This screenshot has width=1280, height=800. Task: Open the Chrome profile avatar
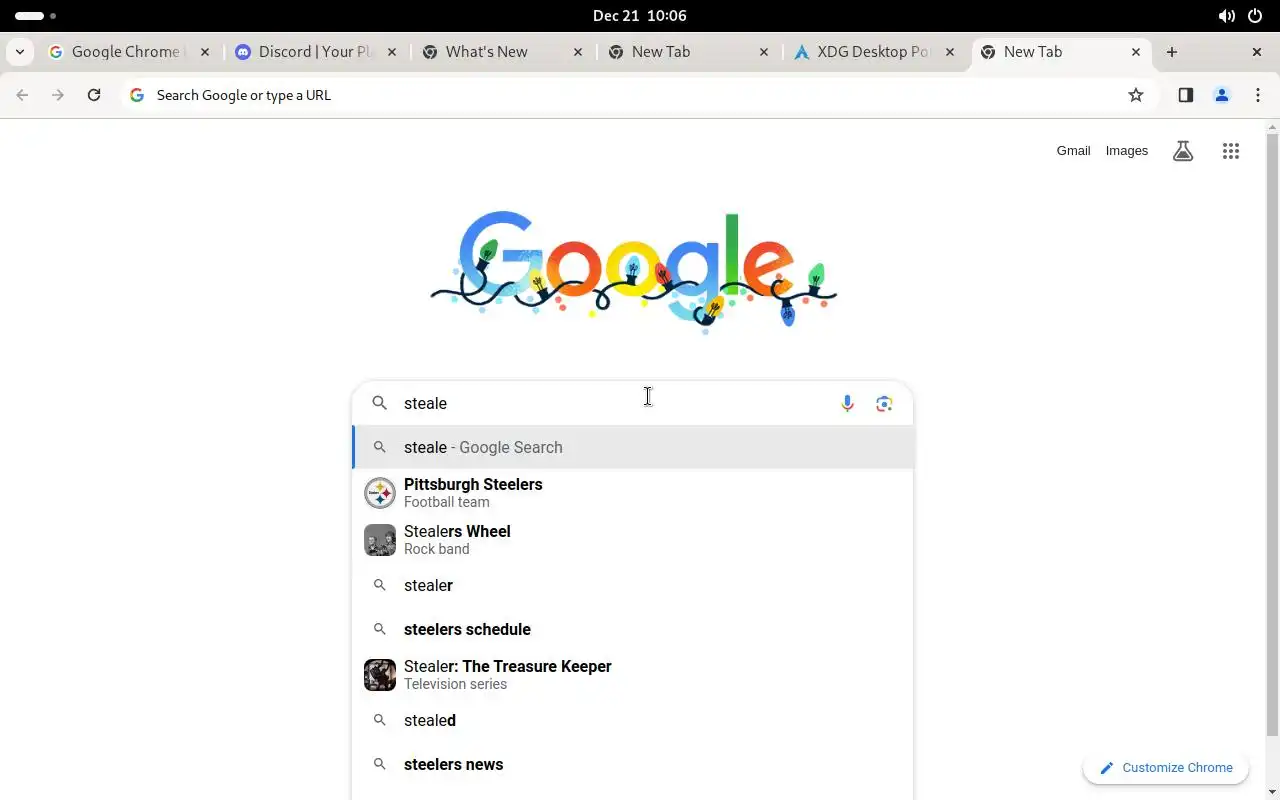(x=1221, y=95)
